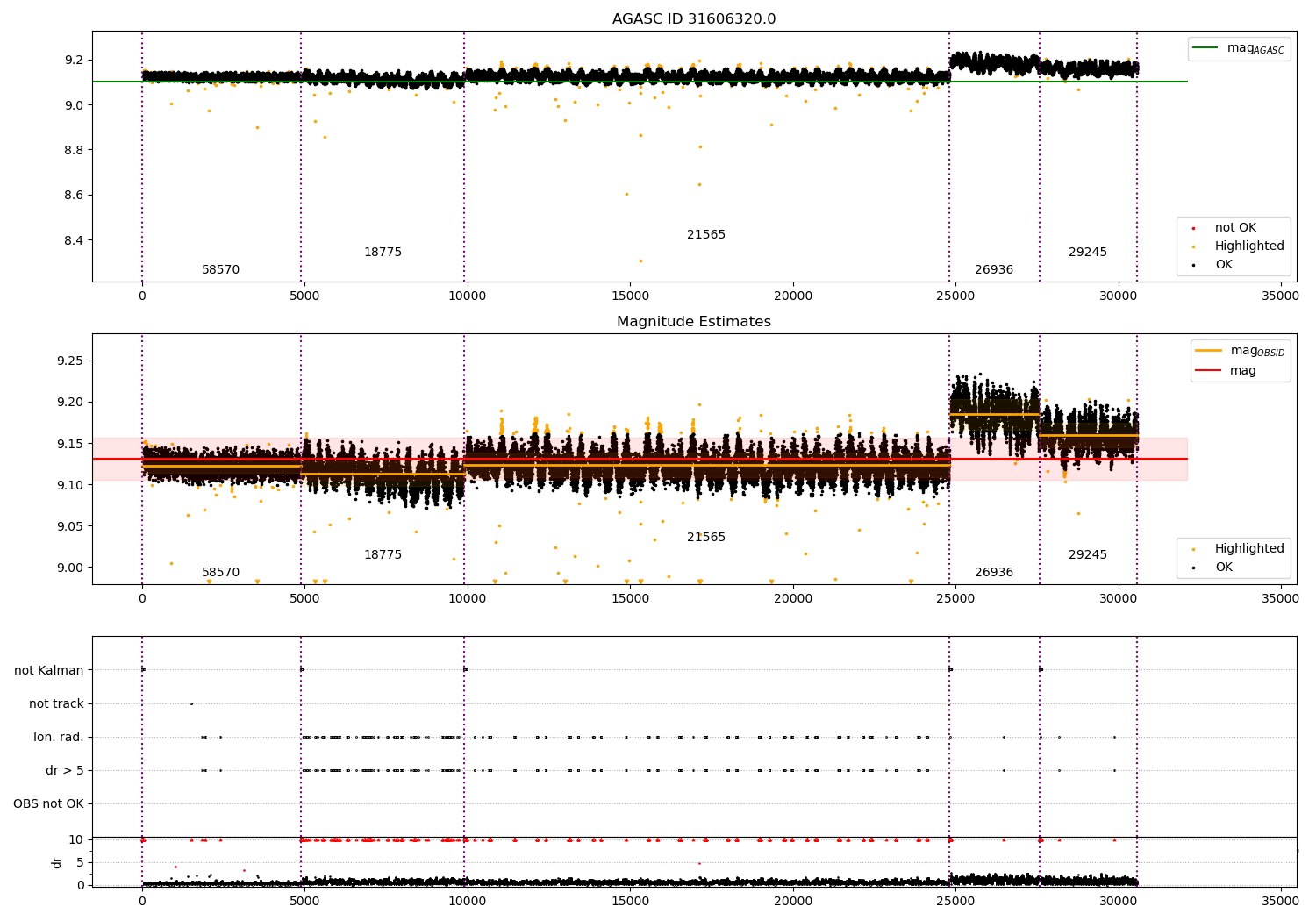
Task: Click the 'not track' row label in the bottom plot
Action: [x=56, y=704]
